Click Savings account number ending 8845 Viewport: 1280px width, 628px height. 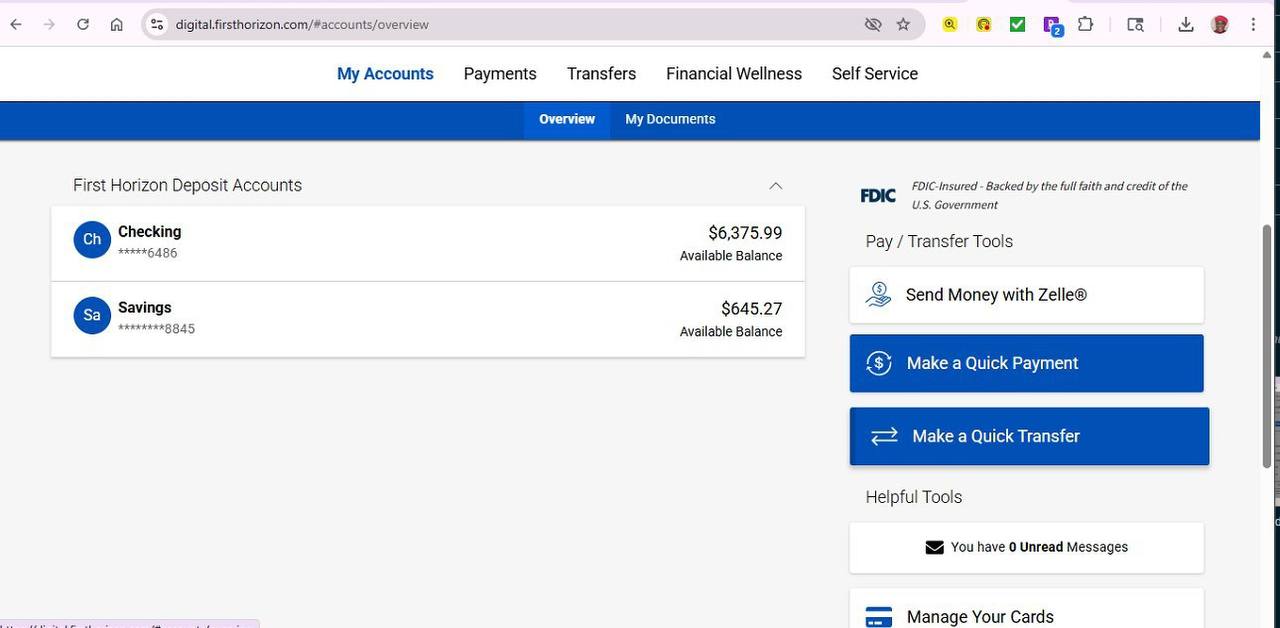pyautogui.click(x=156, y=329)
